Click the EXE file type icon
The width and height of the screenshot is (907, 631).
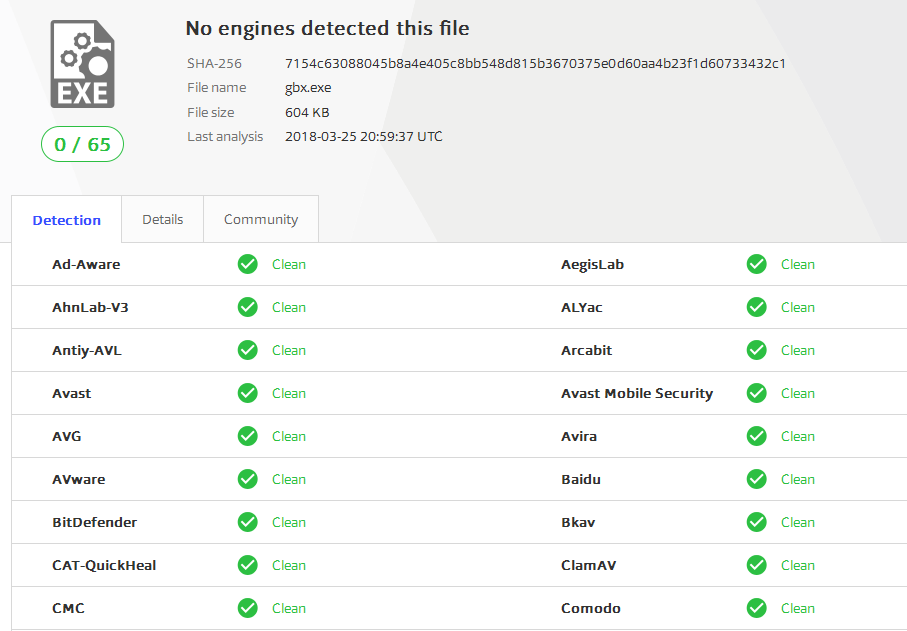(x=82, y=64)
